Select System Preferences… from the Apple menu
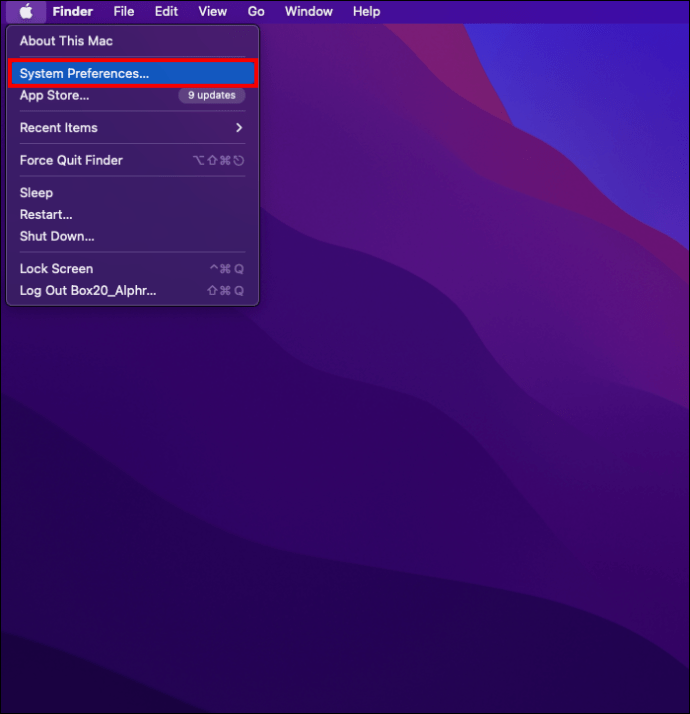690x714 pixels. 133,73
